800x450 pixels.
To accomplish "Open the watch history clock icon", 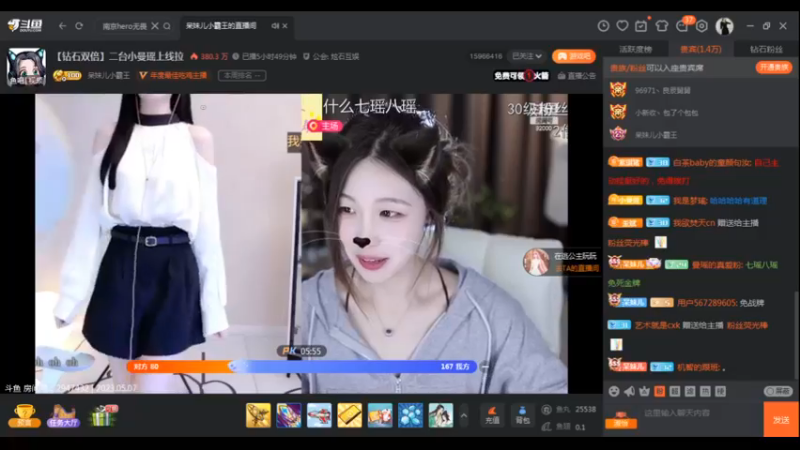I will 603,26.
